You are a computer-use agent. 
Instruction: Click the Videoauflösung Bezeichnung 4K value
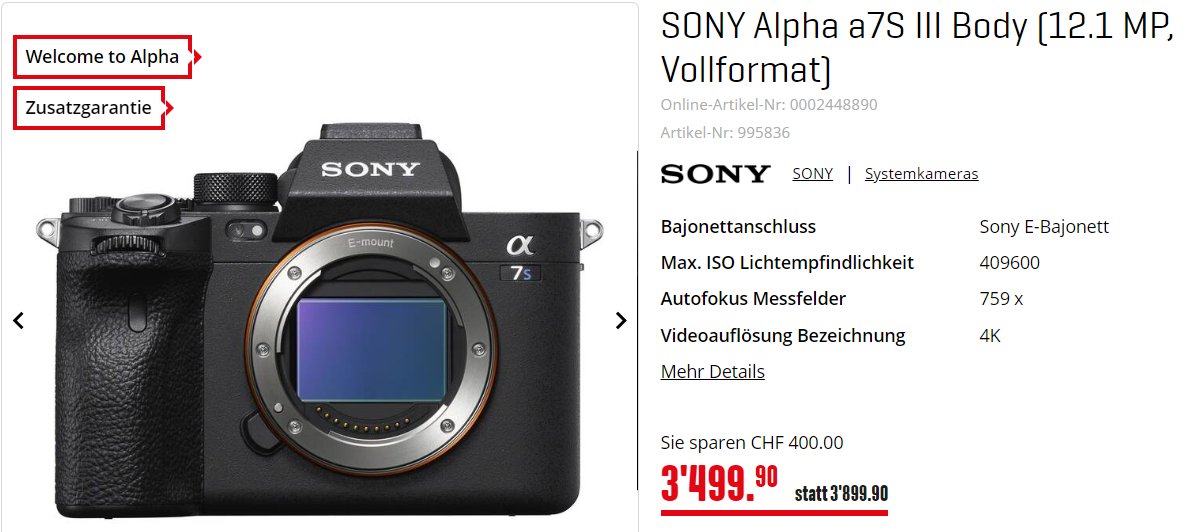pos(990,336)
